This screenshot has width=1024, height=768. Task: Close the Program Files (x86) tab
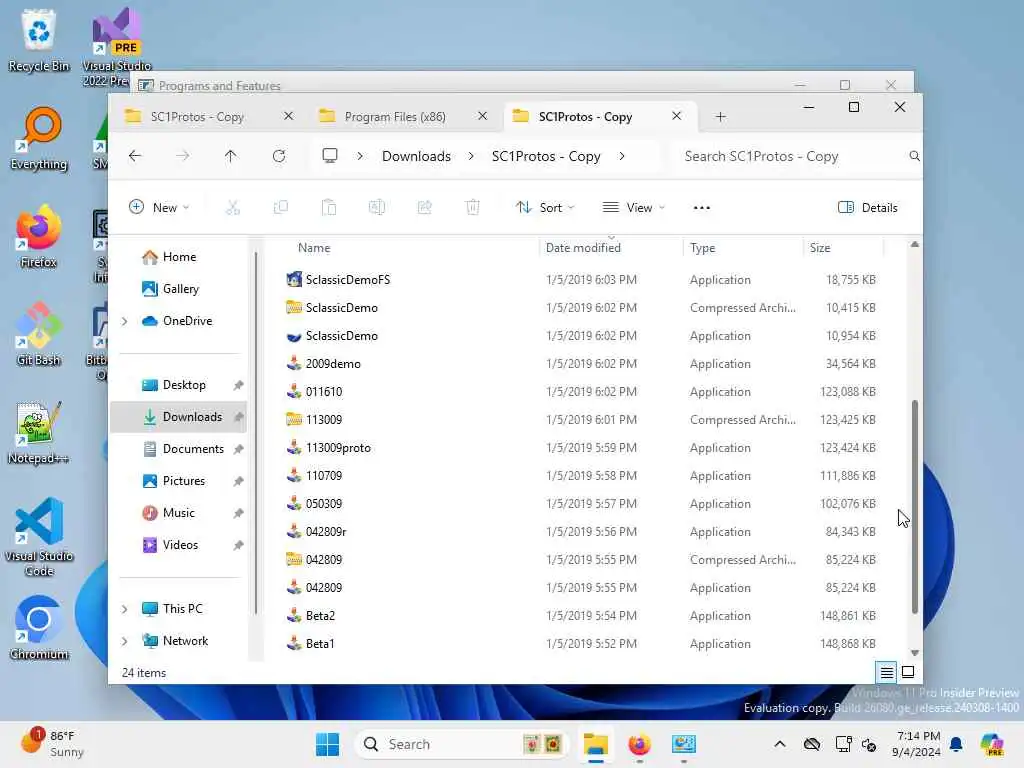483,116
